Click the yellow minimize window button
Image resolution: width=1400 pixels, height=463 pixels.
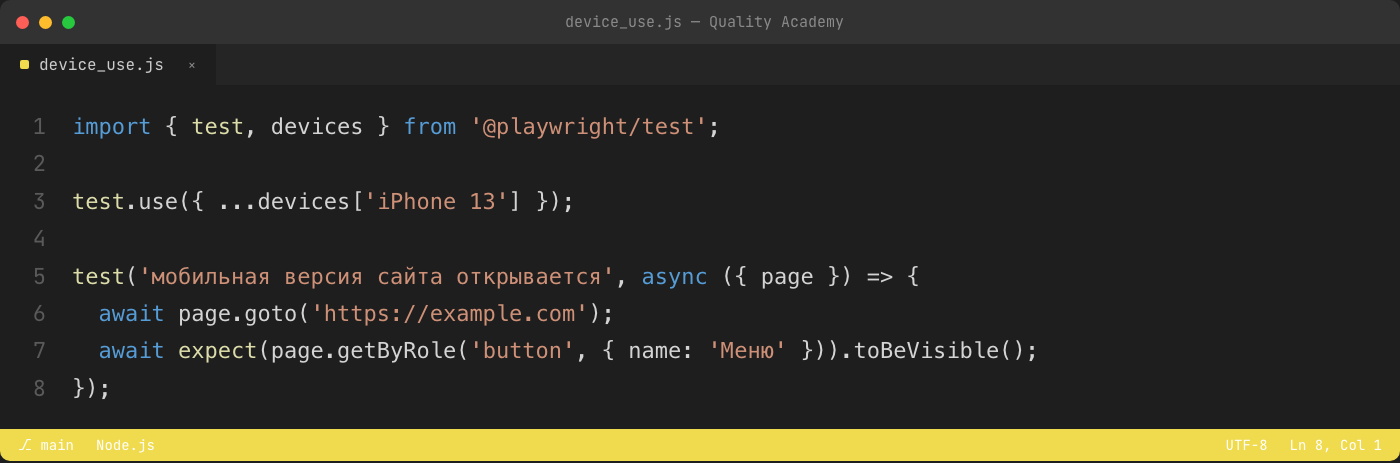coord(45,22)
